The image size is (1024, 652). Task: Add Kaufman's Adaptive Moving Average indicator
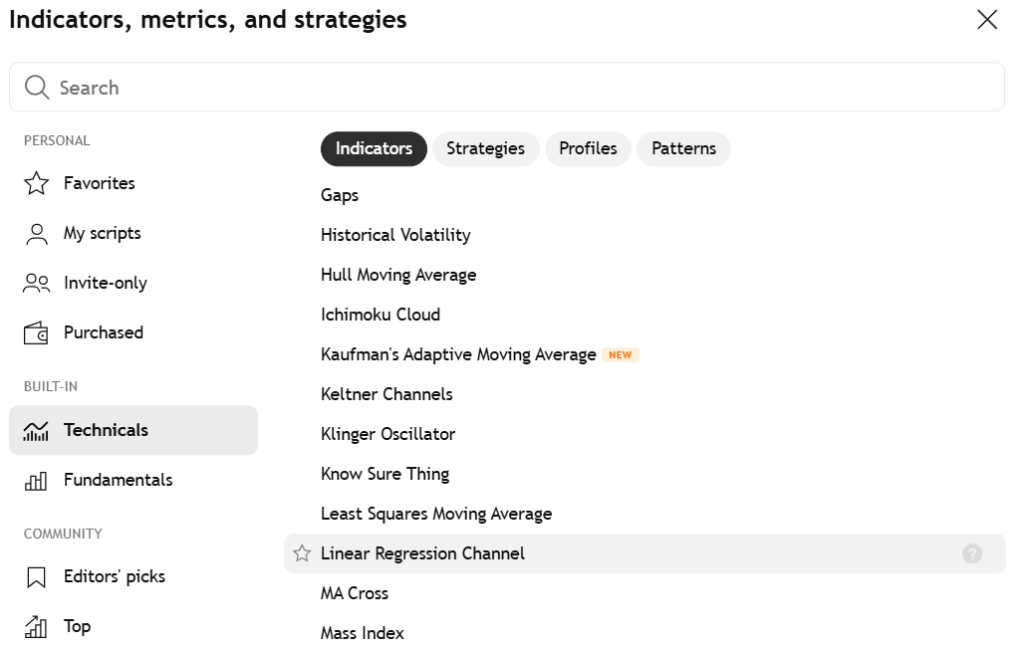pyautogui.click(x=458, y=354)
